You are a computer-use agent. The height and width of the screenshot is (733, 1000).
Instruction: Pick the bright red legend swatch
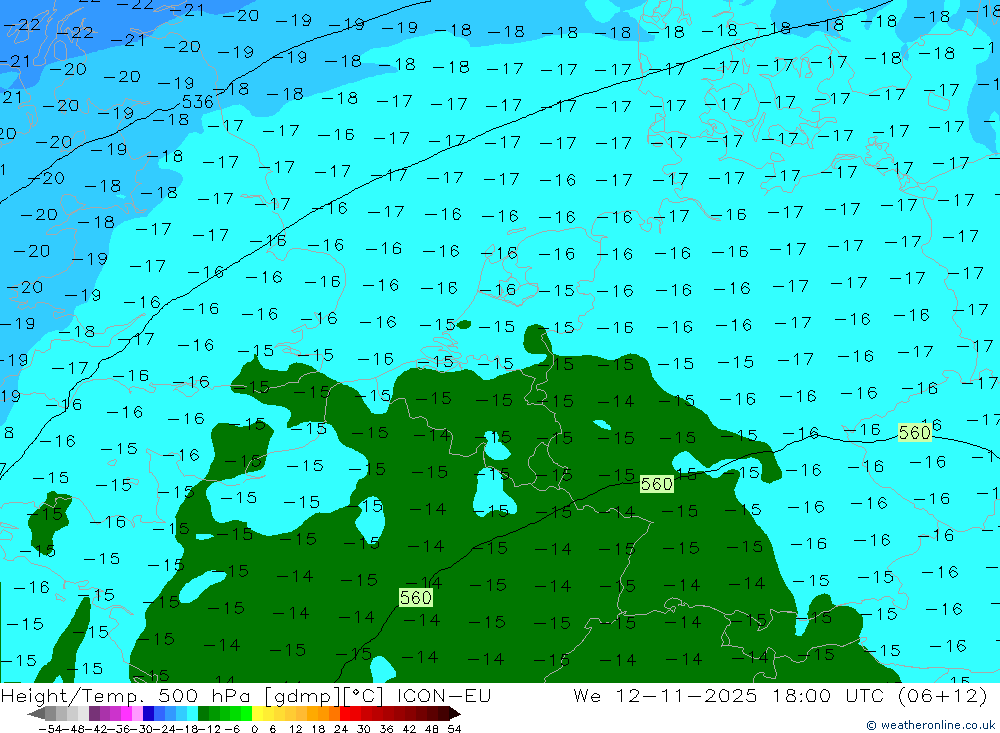[x=345, y=714]
